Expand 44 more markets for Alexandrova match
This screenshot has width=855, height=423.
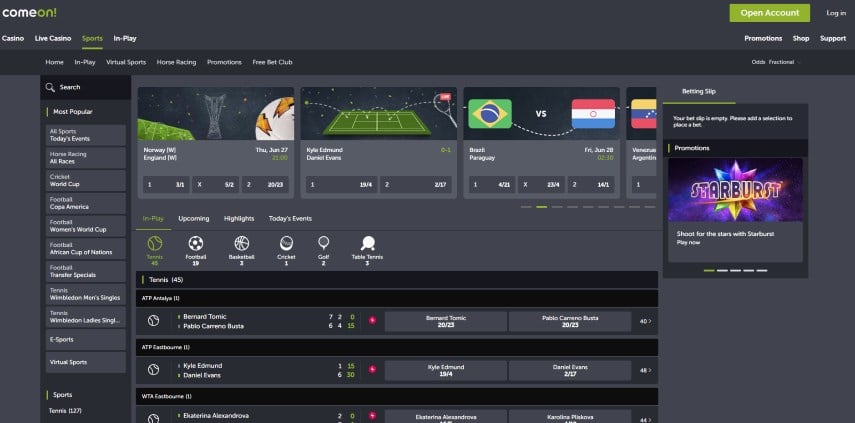pyautogui.click(x=645, y=420)
